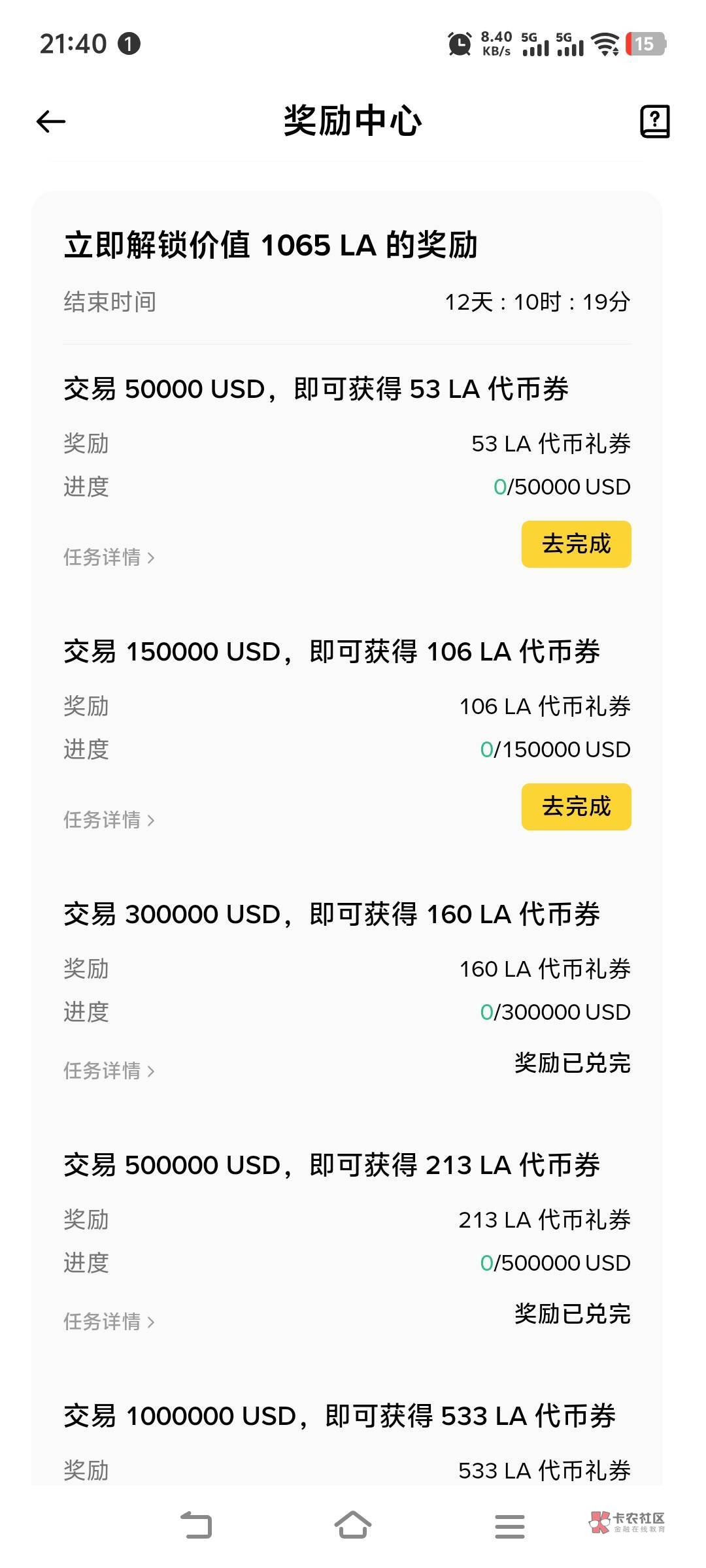Tap 奖励已兑完 on 500000 USD task

pyautogui.click(x=572, y=1314)
